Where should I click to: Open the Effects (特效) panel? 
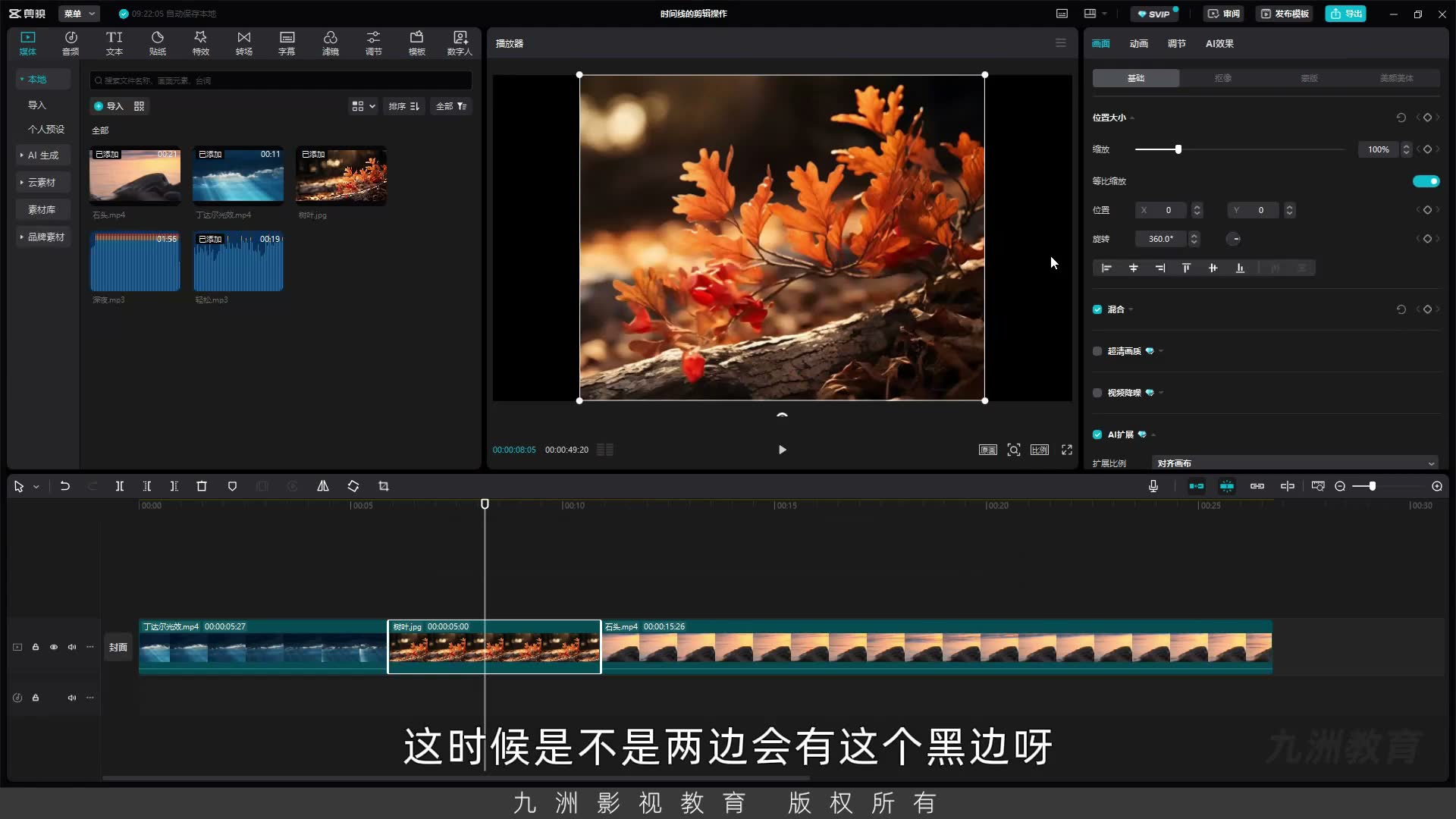pyautogui.click(x=200, y=43)
